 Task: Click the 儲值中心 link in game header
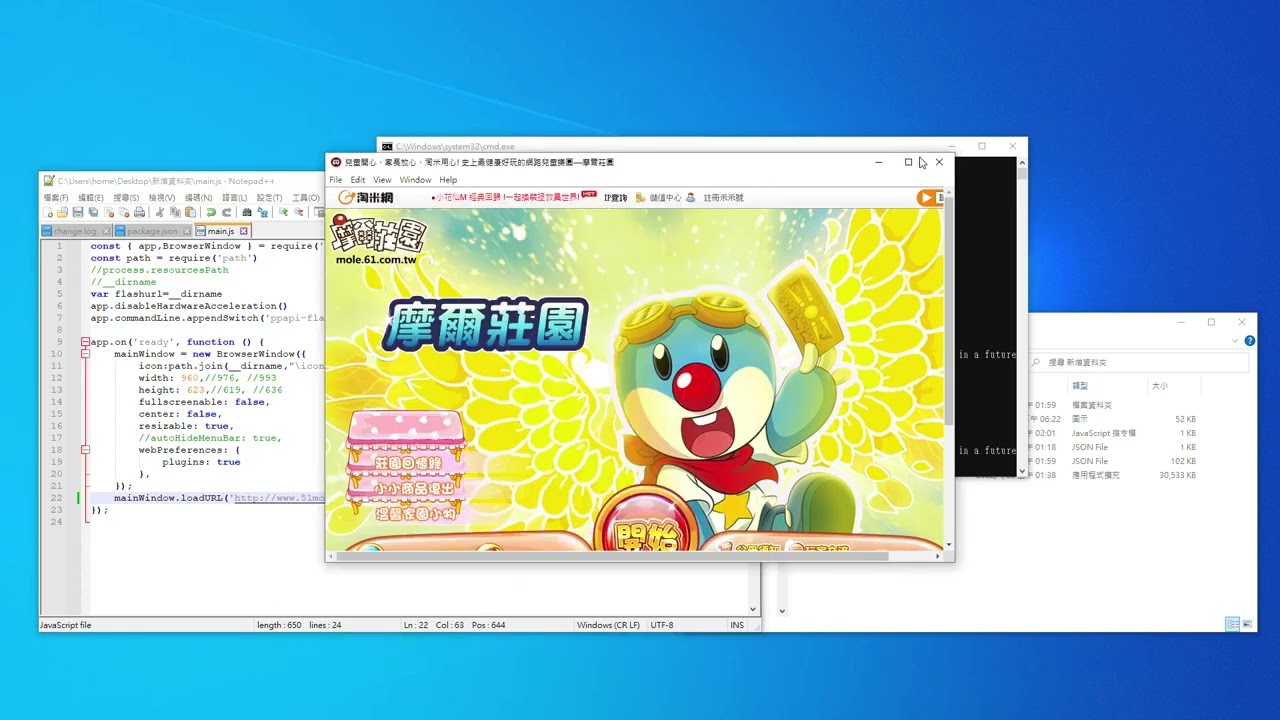(x=665, y=198)
